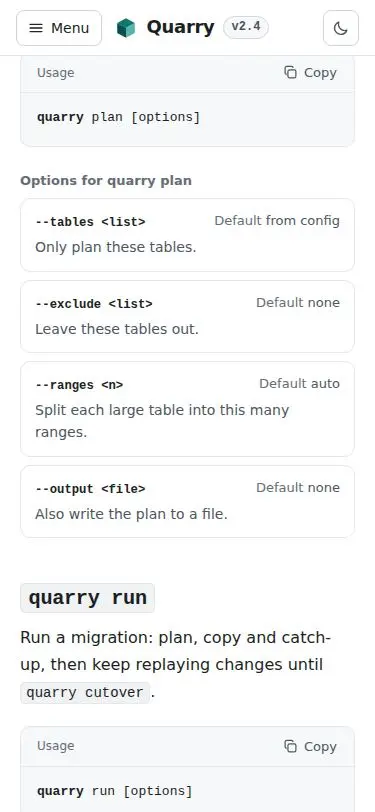This screenshot has width=375, height=812.
Task: Copy the quarry run usage command
Action: click(x=311, y=746)
